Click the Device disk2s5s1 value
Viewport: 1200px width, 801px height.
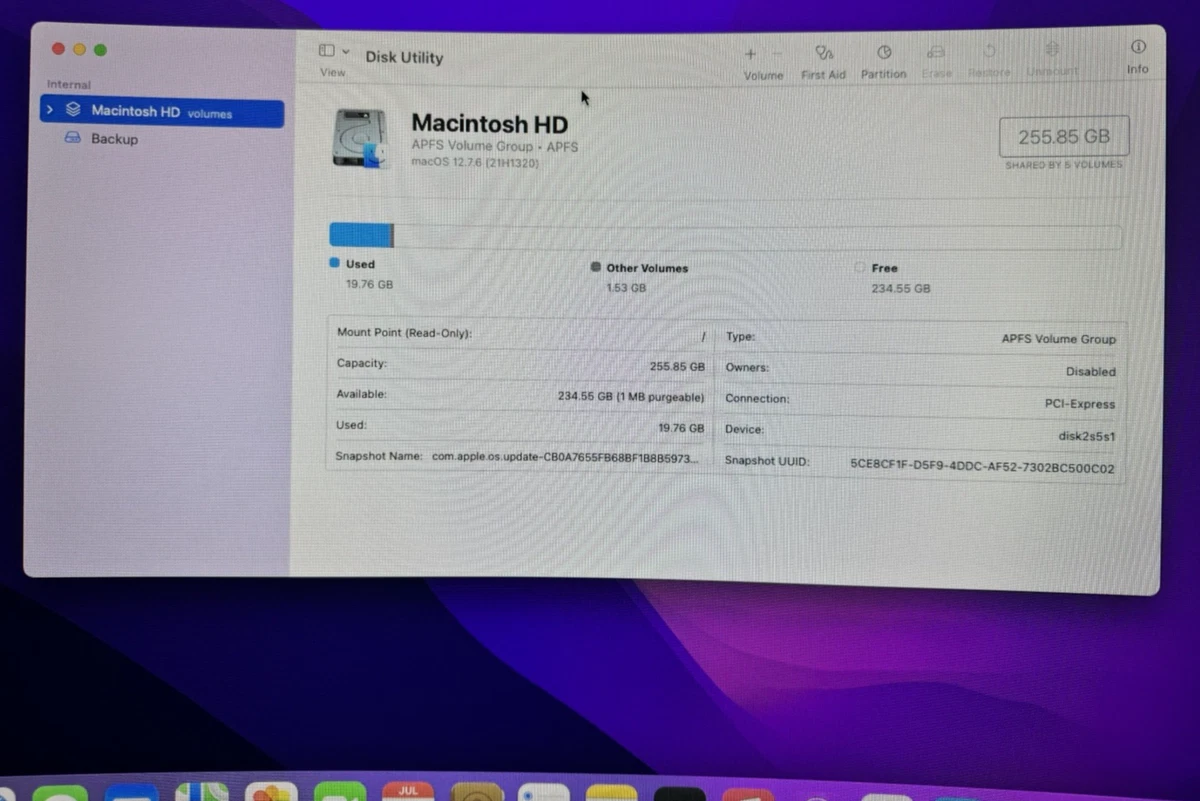pyautogui.click(x=1086, y=436)
